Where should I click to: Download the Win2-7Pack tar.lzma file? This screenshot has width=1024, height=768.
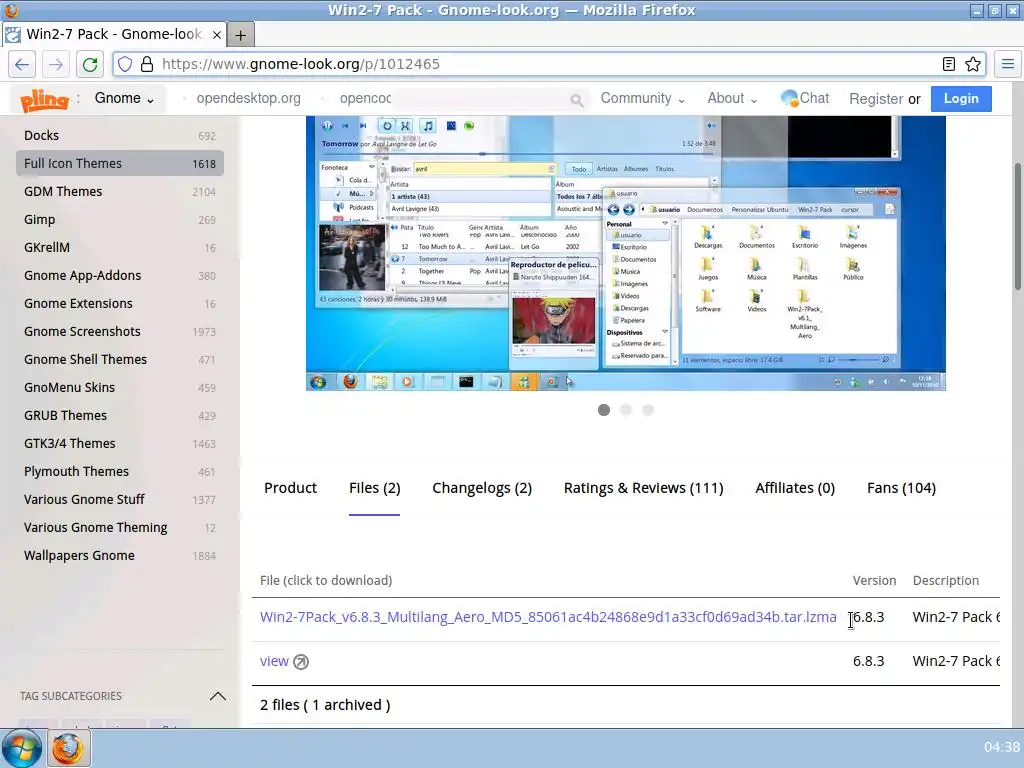[548, 617]
